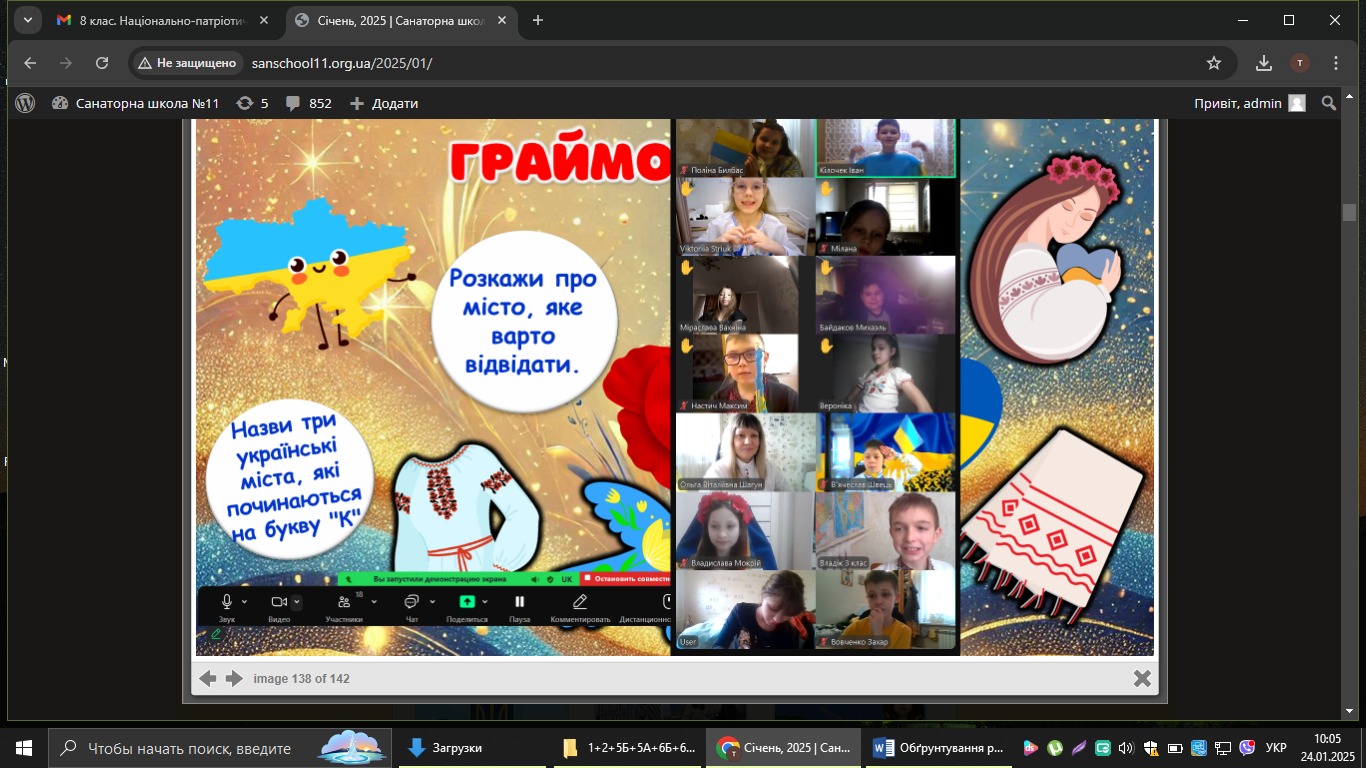This screenshot has width=1366, height=768.
Task: Open the tab search chevron in Chrome
Action: 27,20
